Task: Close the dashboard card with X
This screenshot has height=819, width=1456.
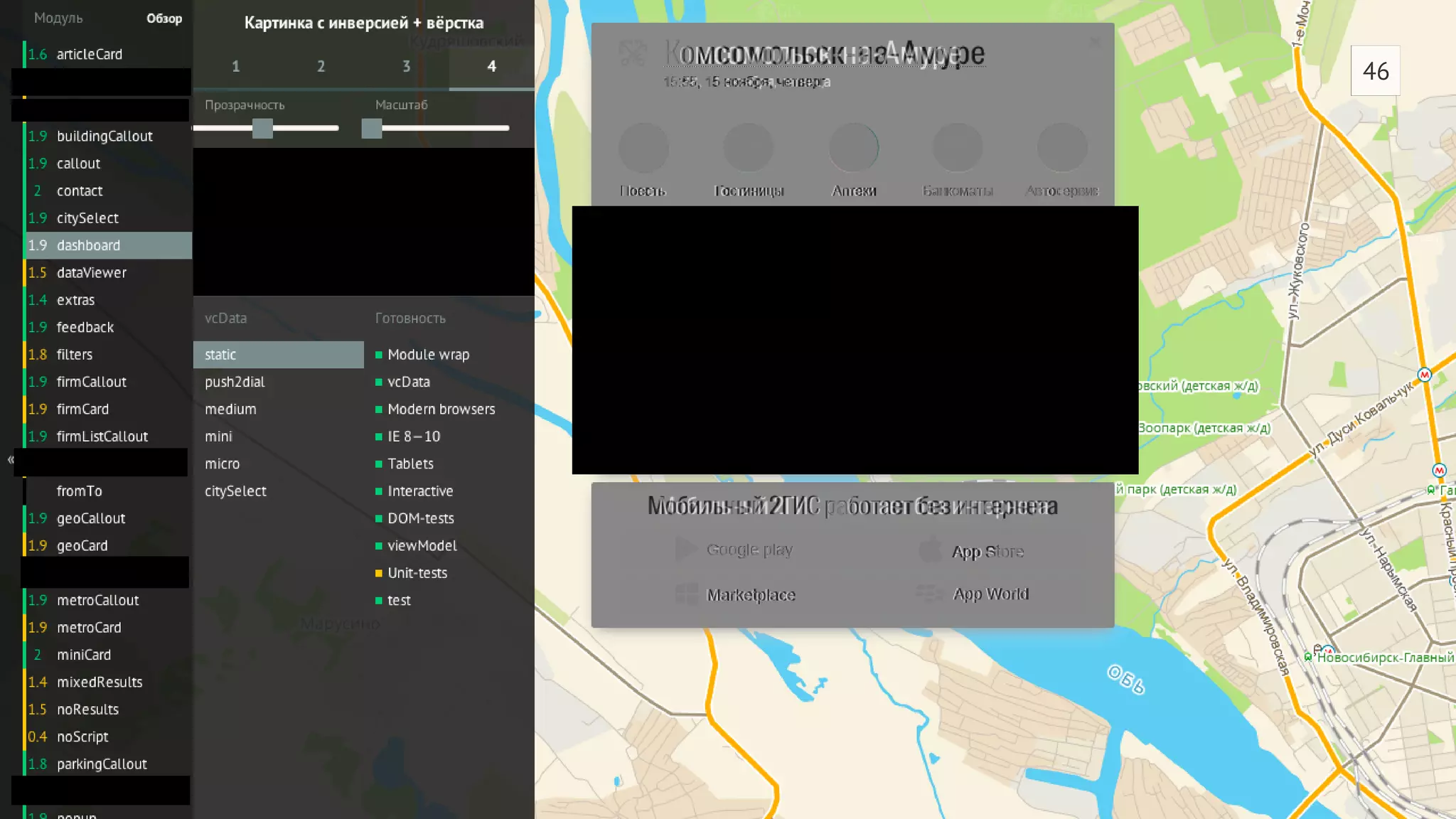Action: pos(1096,42)
